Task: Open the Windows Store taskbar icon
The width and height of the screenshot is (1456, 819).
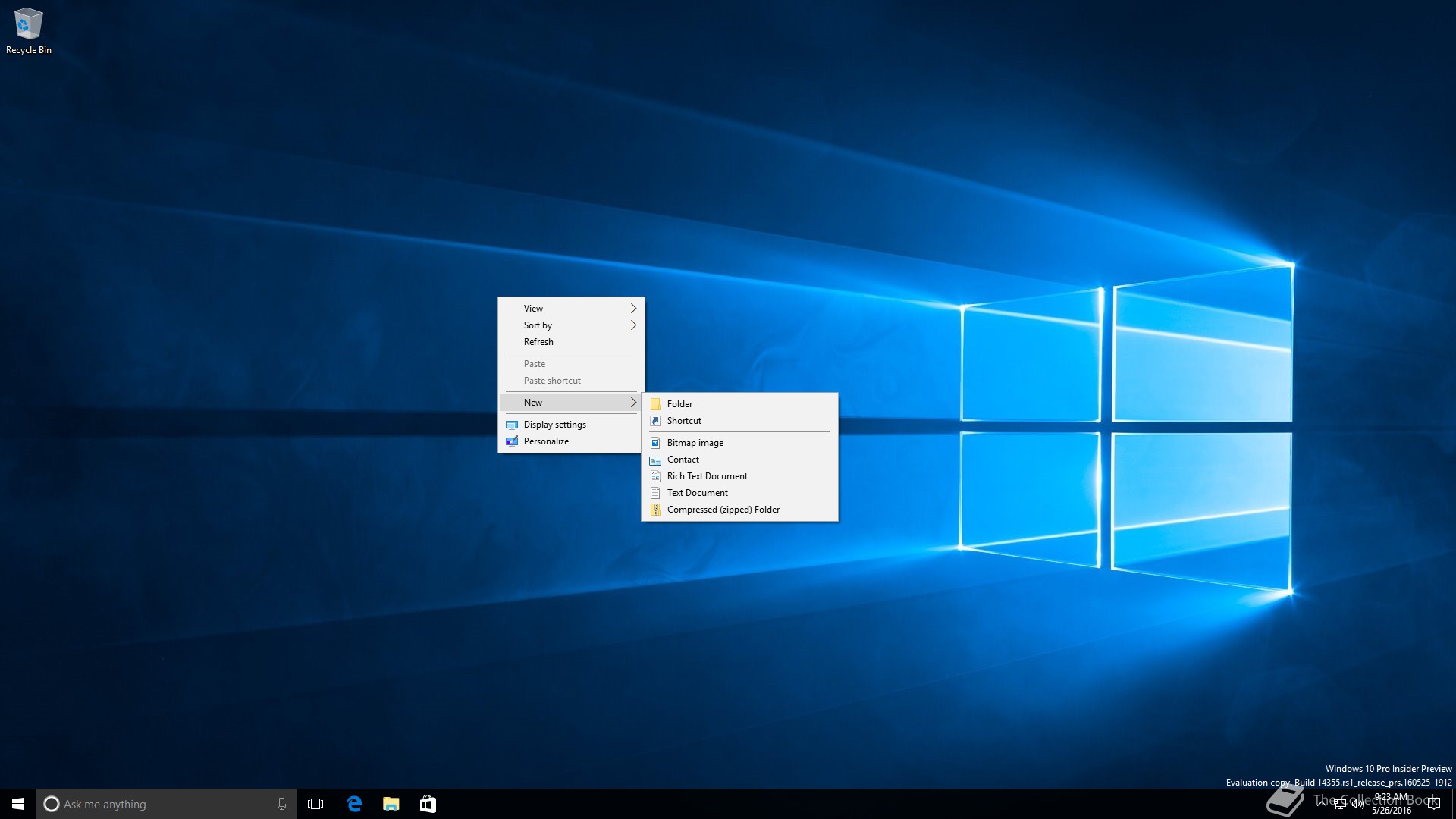Action: (x=428, y=804)
